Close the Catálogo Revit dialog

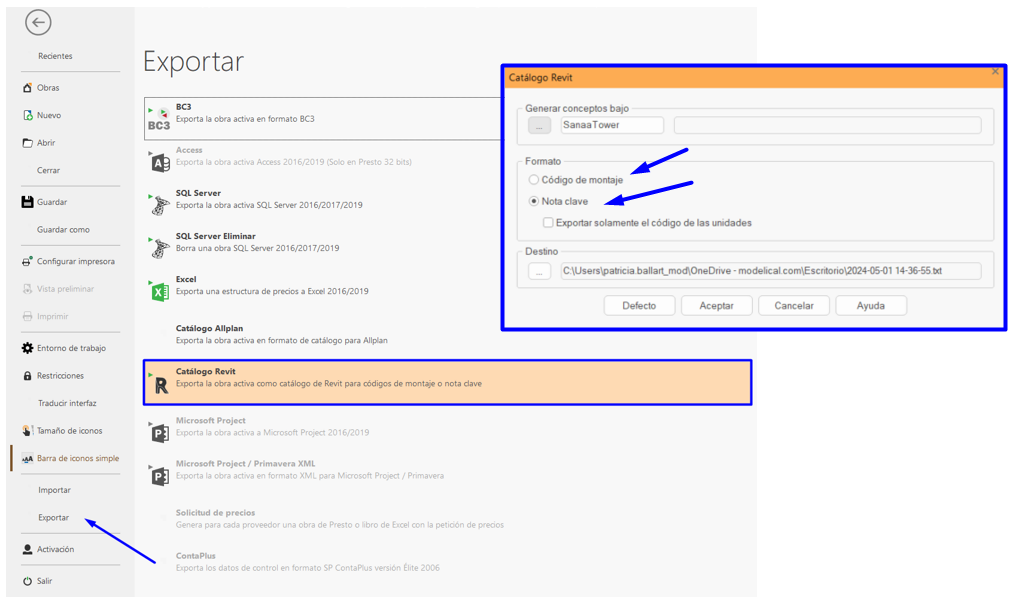[996, 72]
